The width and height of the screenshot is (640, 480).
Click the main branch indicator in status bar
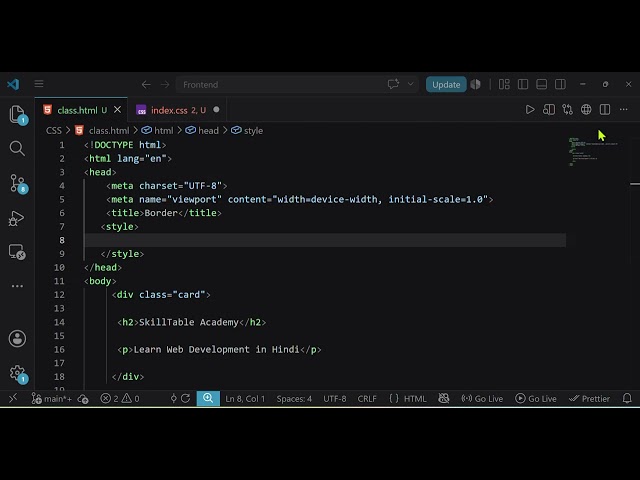pos(52,398)
